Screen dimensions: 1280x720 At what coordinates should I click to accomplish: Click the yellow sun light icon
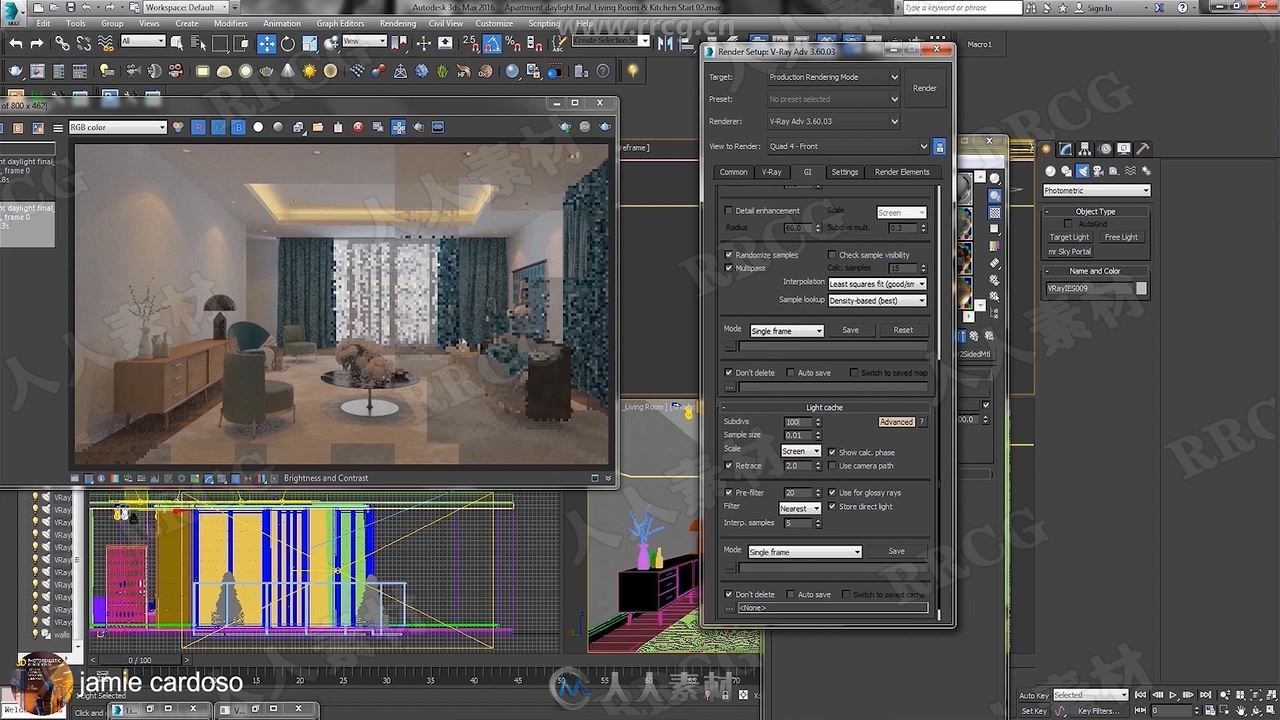[x=309, y=71]
